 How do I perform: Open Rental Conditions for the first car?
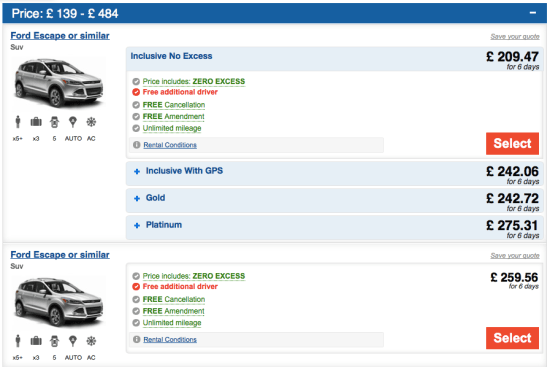pos(170,145)
